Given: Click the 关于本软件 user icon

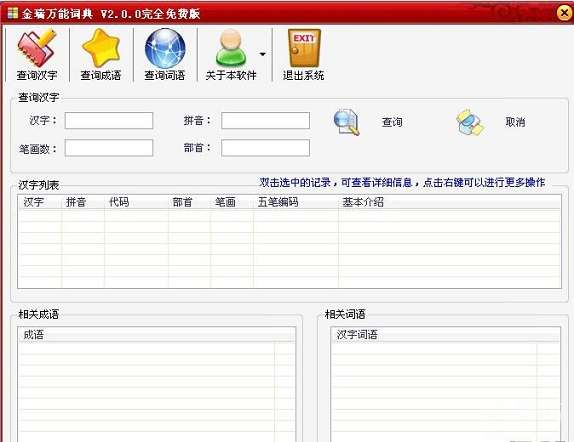Looking at the screenshot, I should [x=231, y=48].
